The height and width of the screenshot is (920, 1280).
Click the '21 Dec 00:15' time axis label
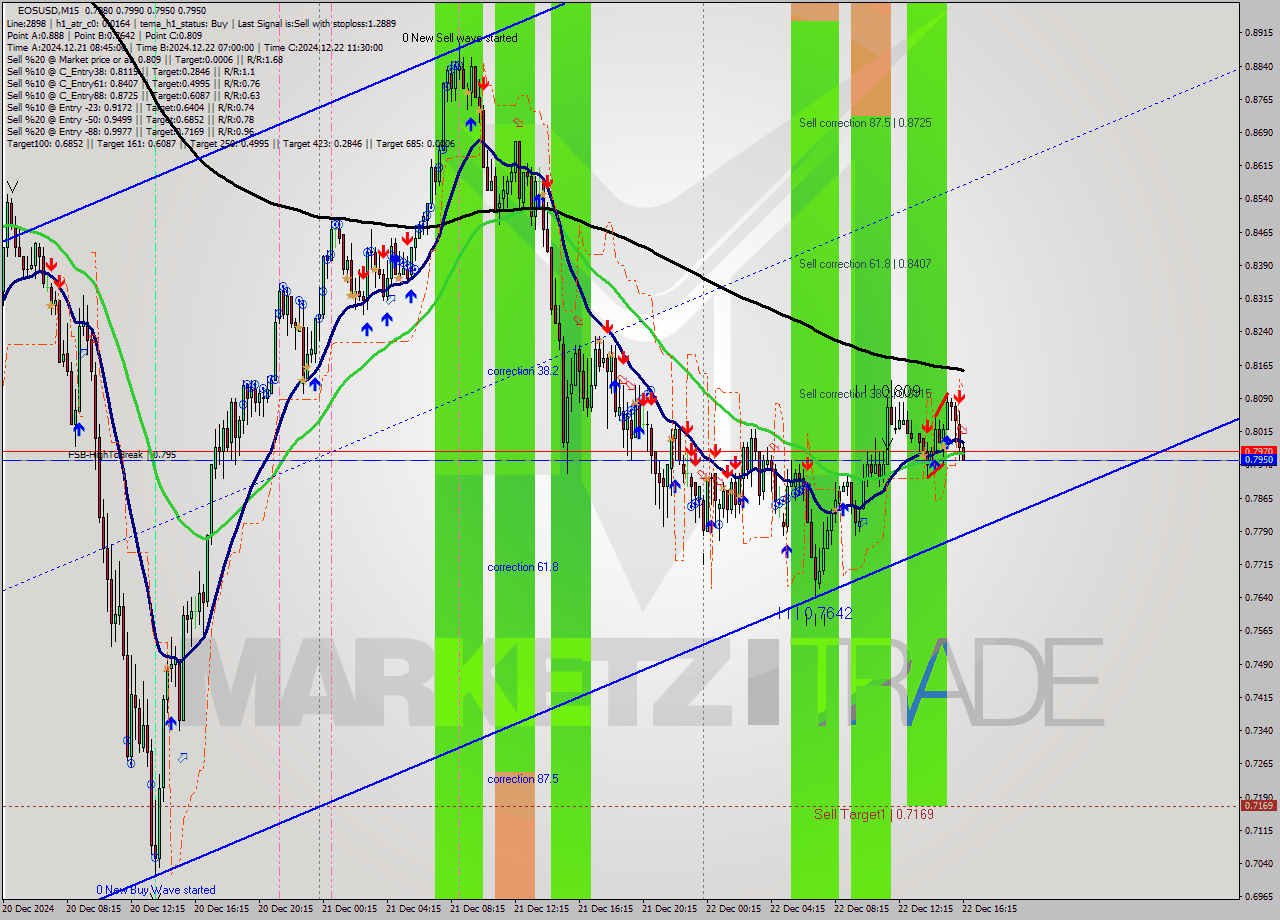click(x=351, y=910)
